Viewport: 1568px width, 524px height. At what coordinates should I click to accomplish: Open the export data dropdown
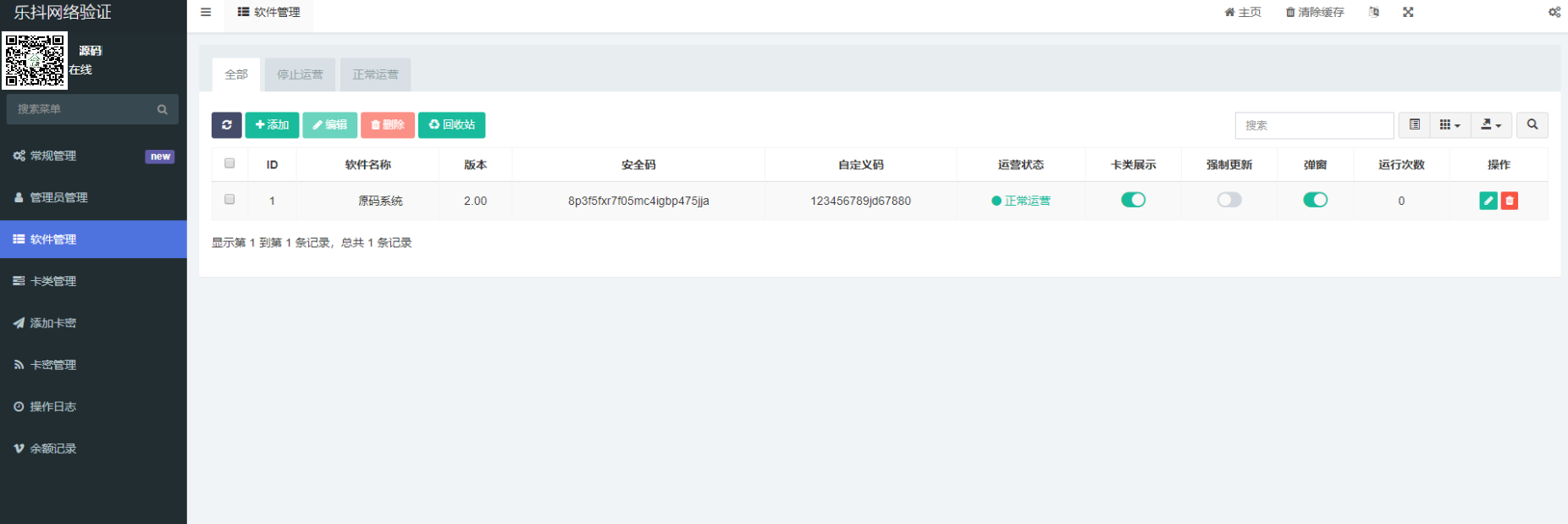point(1491,124)
